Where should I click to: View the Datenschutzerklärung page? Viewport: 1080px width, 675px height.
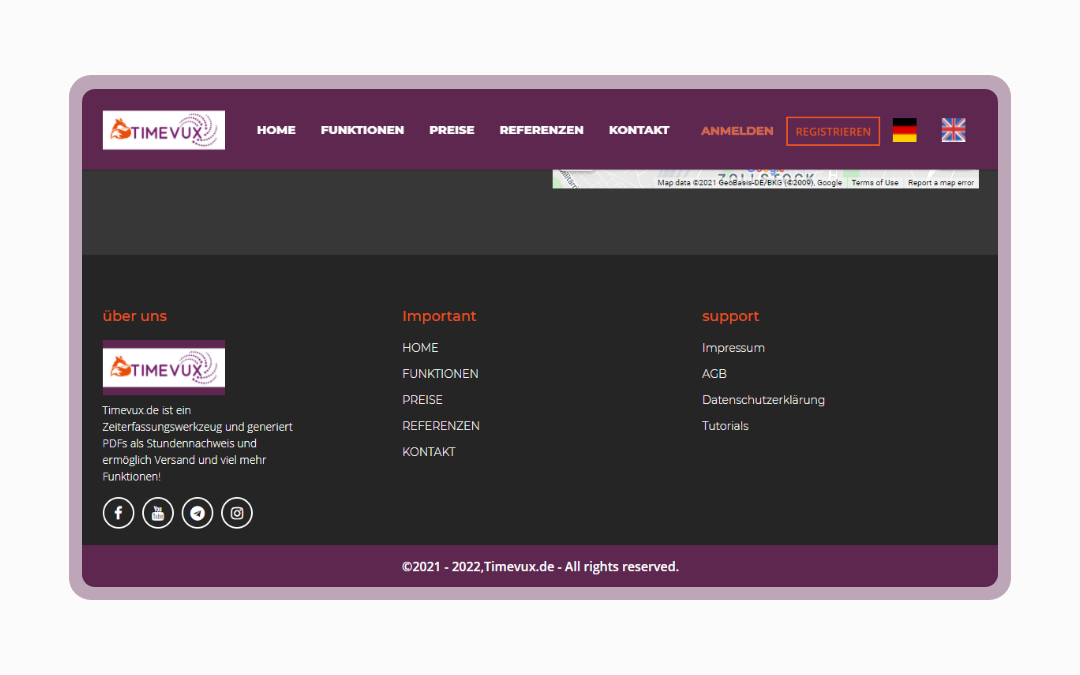(x=763, y=400)
